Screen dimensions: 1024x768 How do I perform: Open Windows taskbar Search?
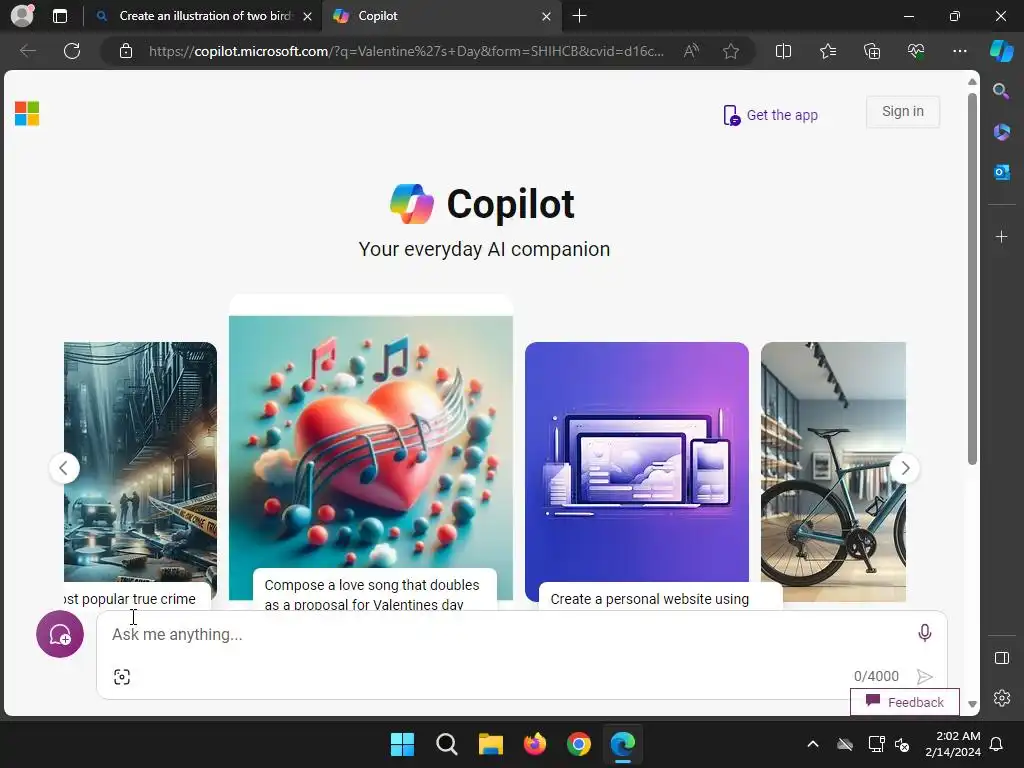[x=447, y=744]
